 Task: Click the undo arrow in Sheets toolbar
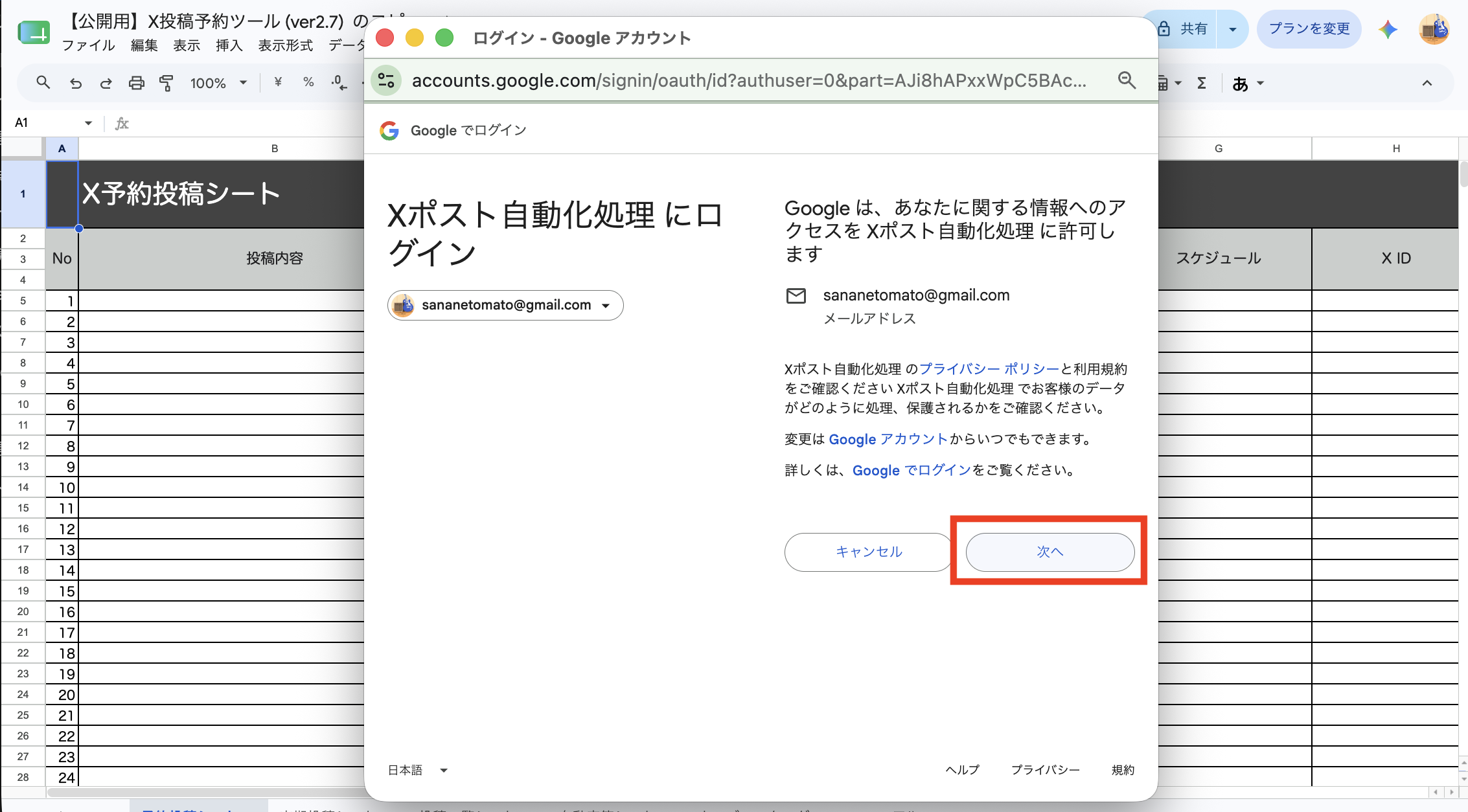click(76, 83)
